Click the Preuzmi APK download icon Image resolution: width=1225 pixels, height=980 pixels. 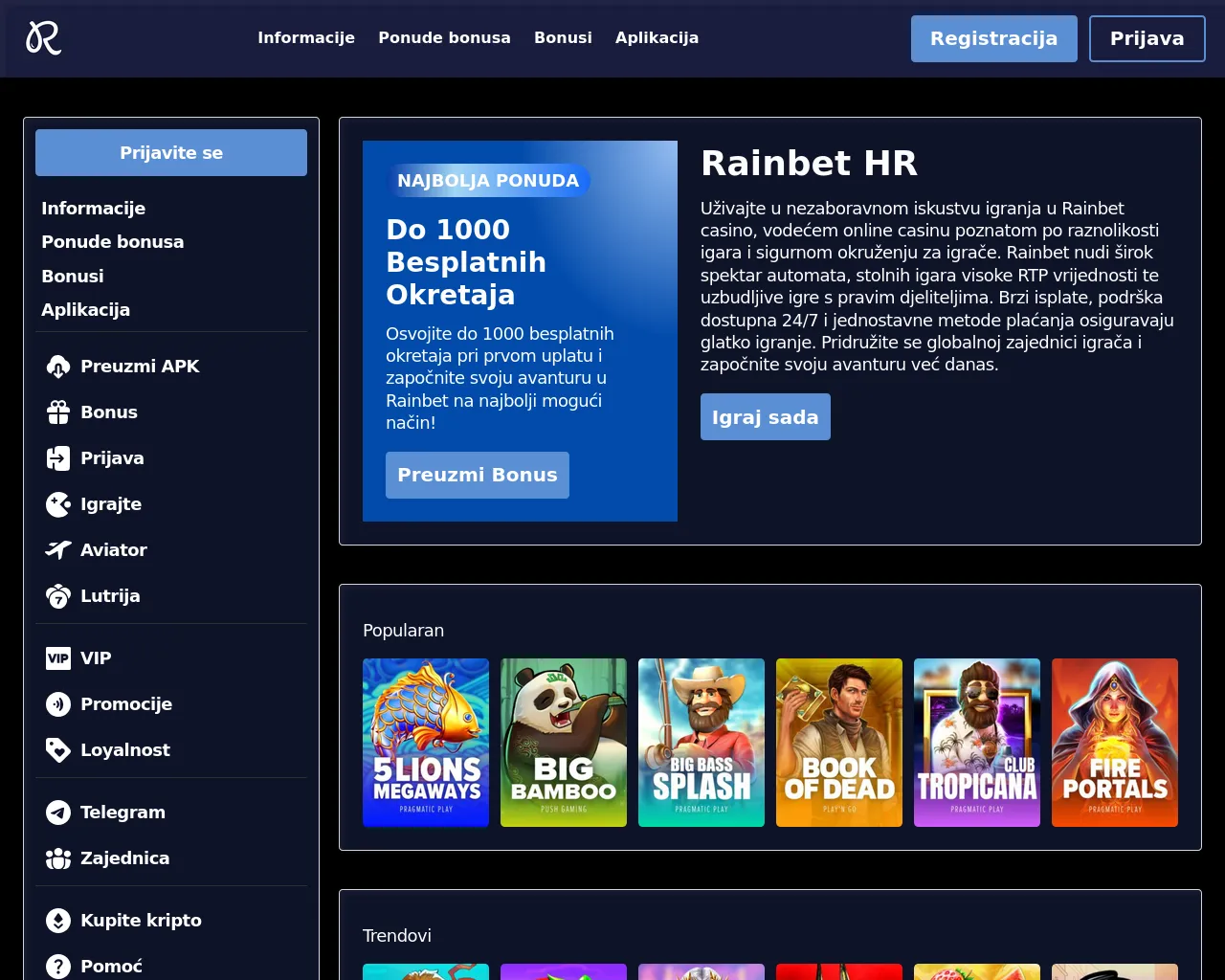tap(58, 367)
